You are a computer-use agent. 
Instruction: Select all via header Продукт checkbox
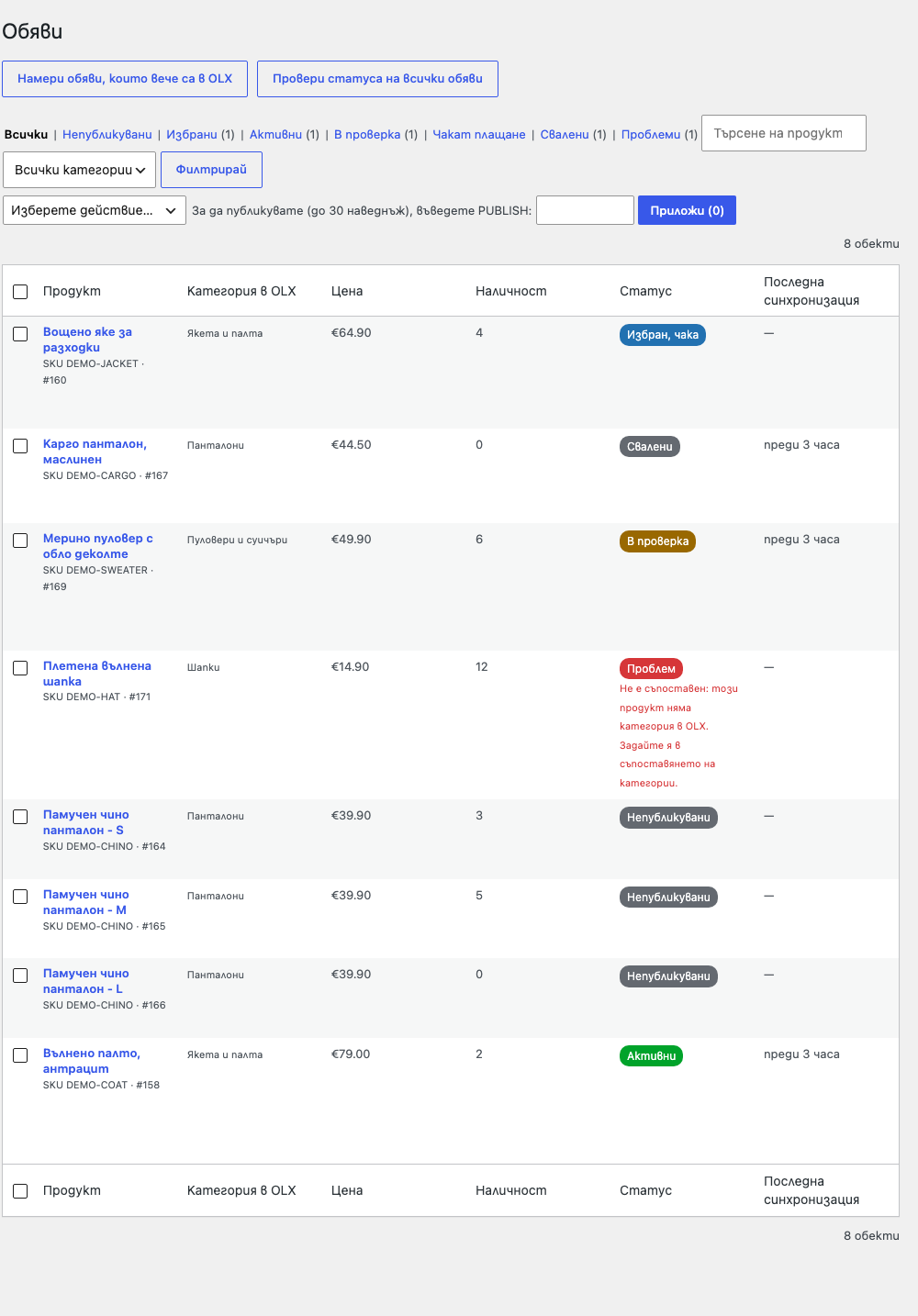tap(20, 292)
